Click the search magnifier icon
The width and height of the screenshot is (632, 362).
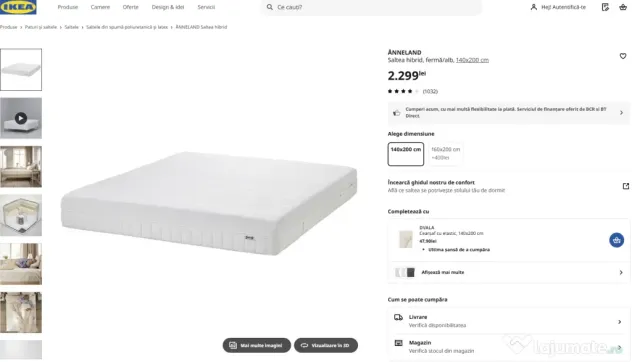tap(270, 7)
